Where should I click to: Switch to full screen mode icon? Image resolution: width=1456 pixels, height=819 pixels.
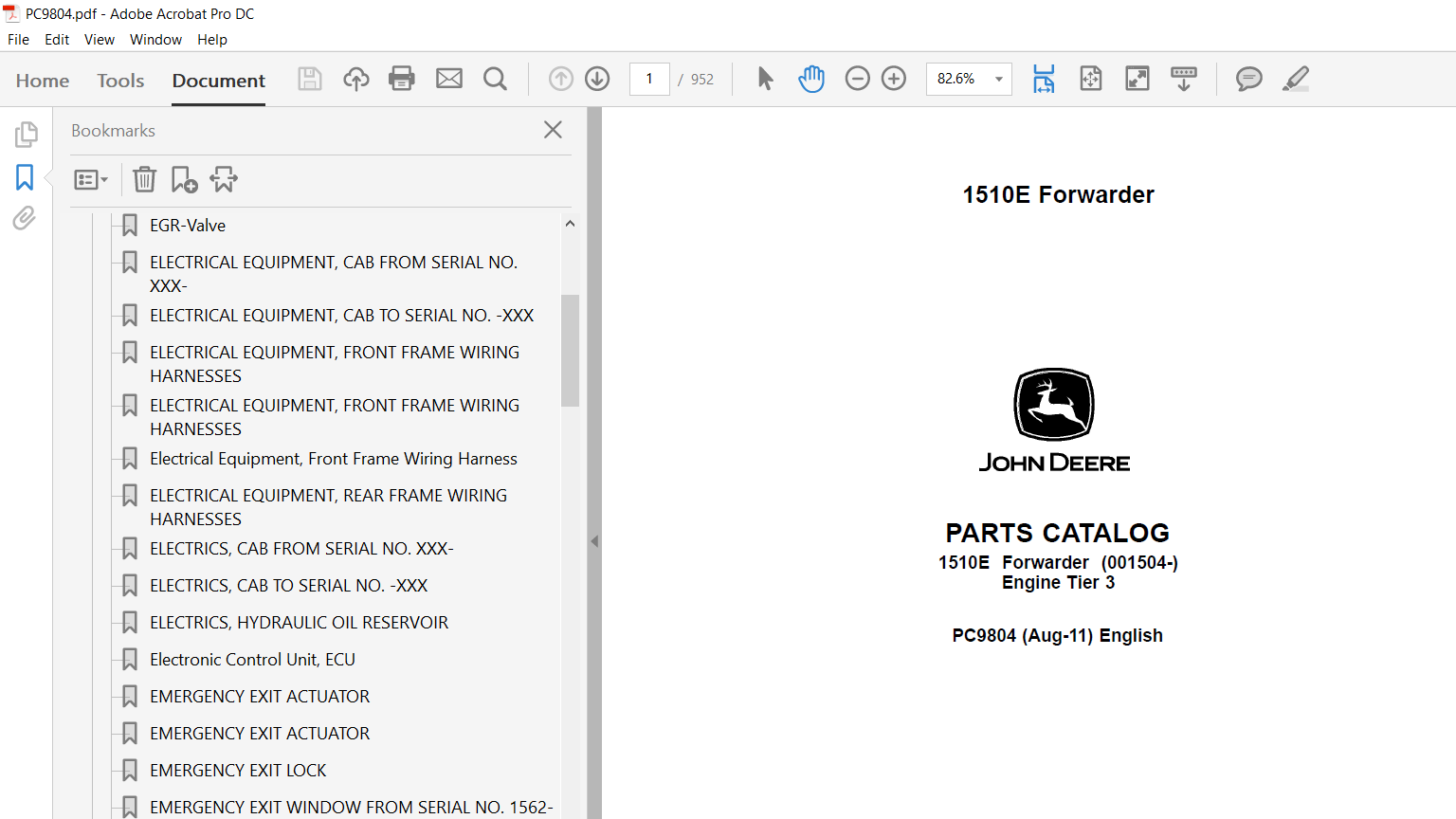point(1137,79)
